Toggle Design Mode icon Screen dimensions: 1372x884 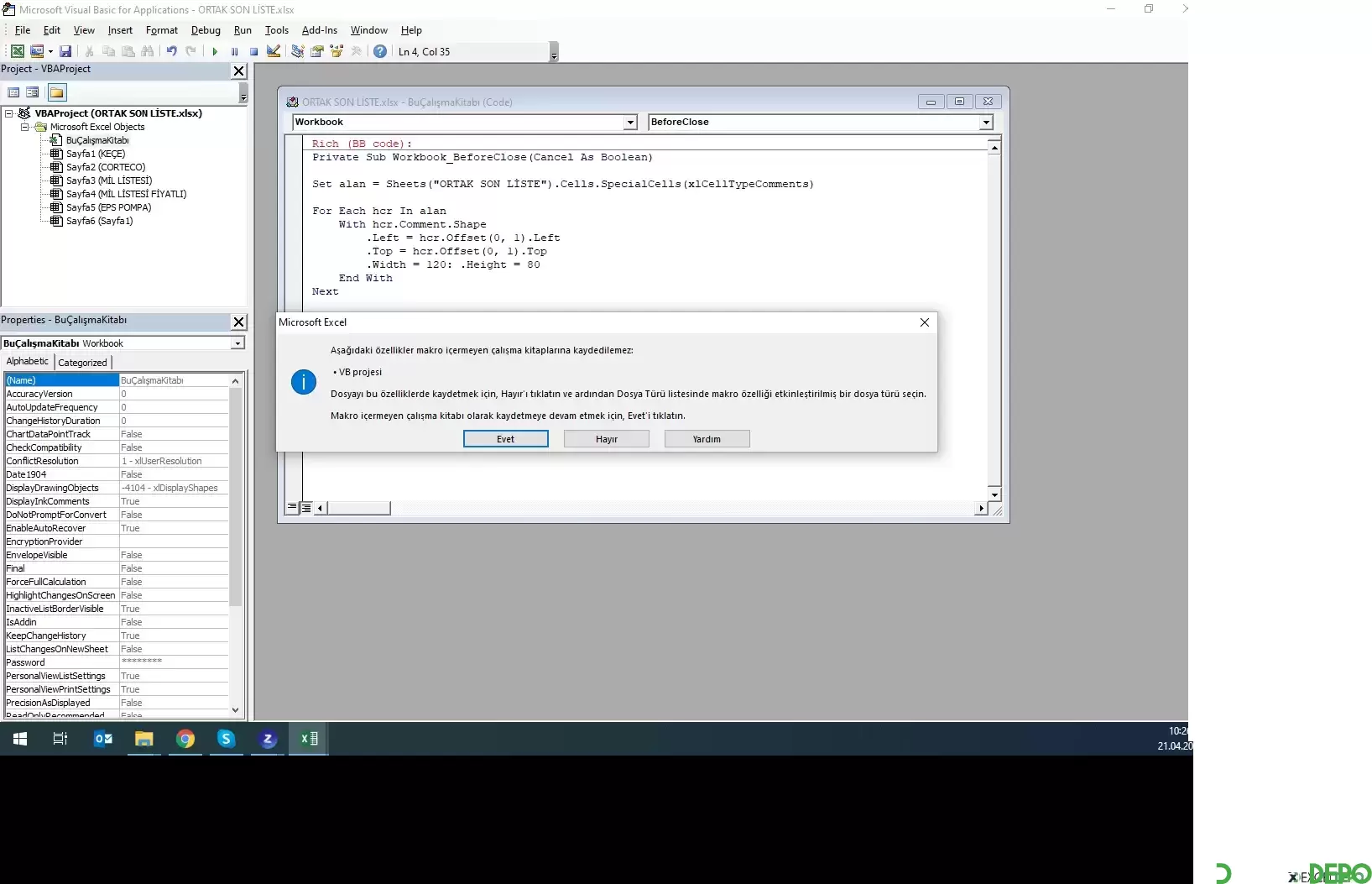(273, 51)
